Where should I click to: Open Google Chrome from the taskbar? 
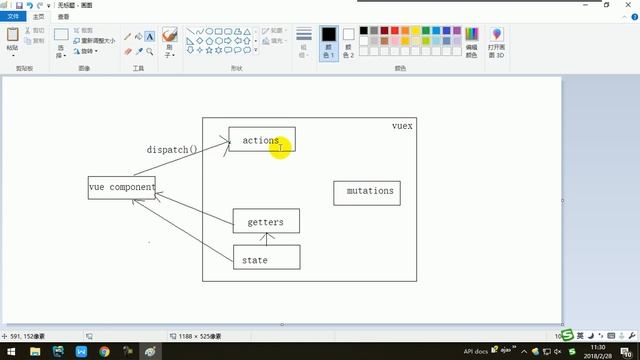[104, 351]
